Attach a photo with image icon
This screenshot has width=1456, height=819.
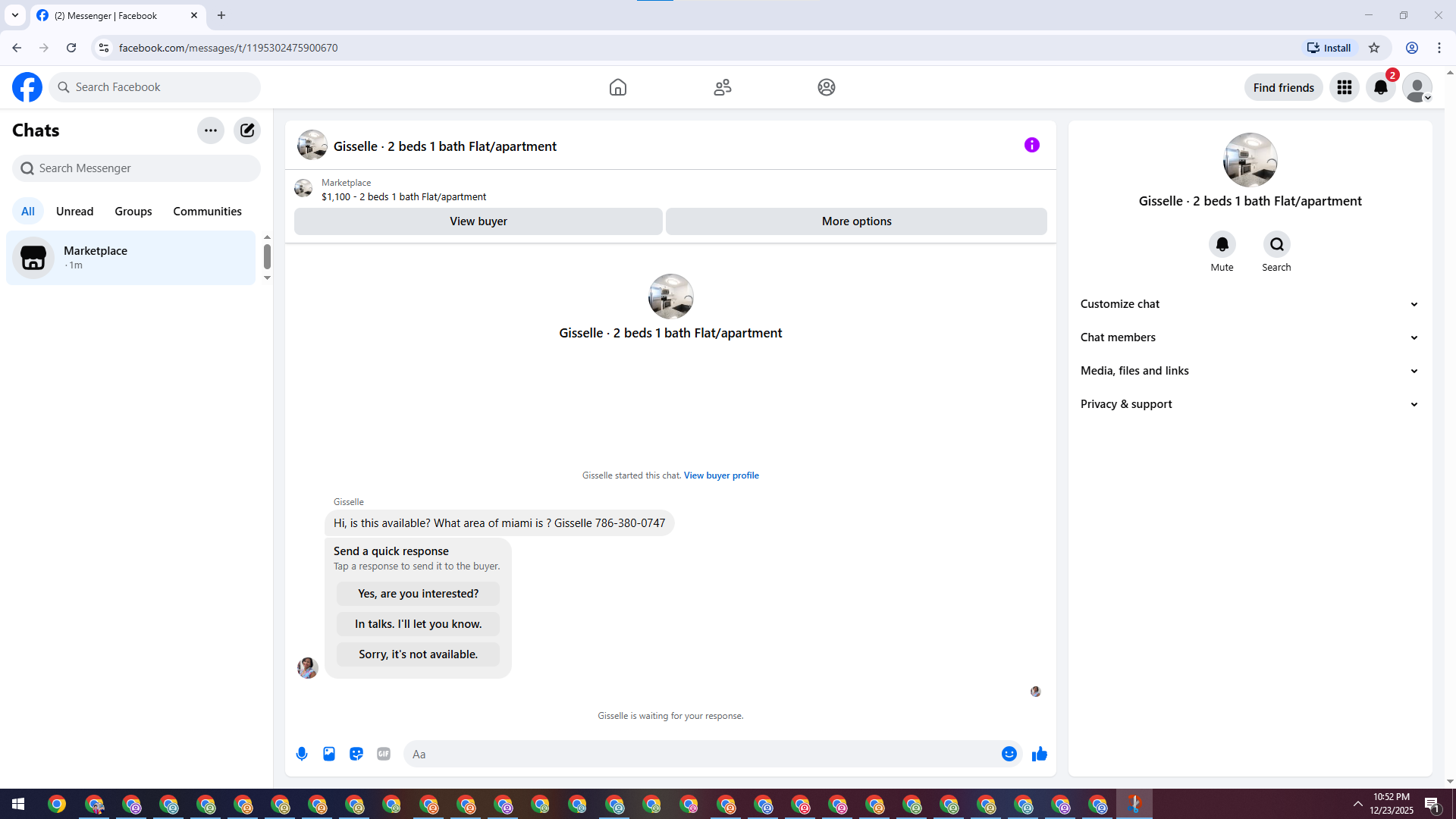(x=329, y=754)
